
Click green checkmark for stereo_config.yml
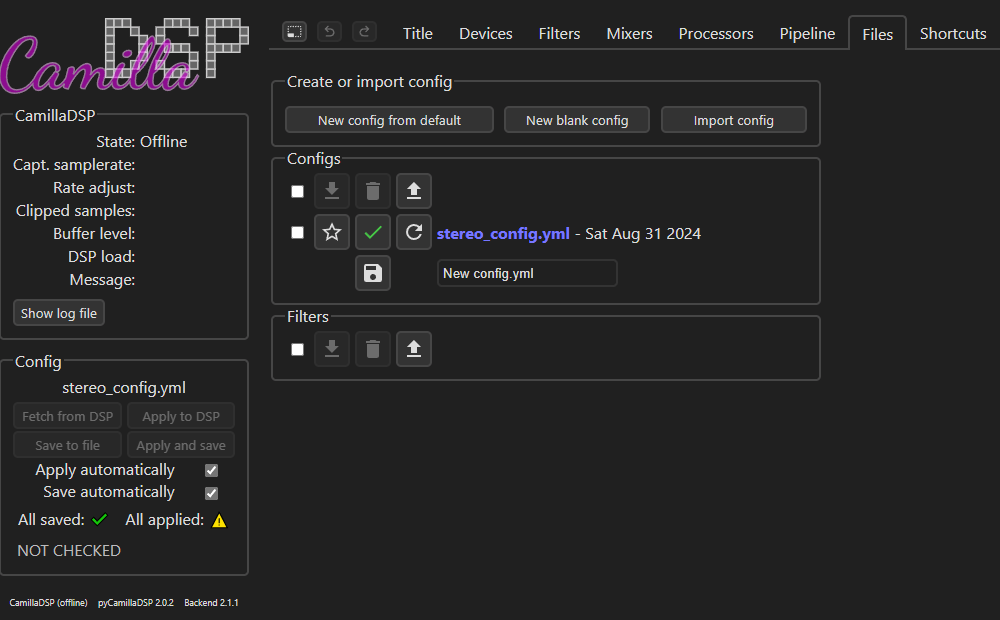point(372,232)
